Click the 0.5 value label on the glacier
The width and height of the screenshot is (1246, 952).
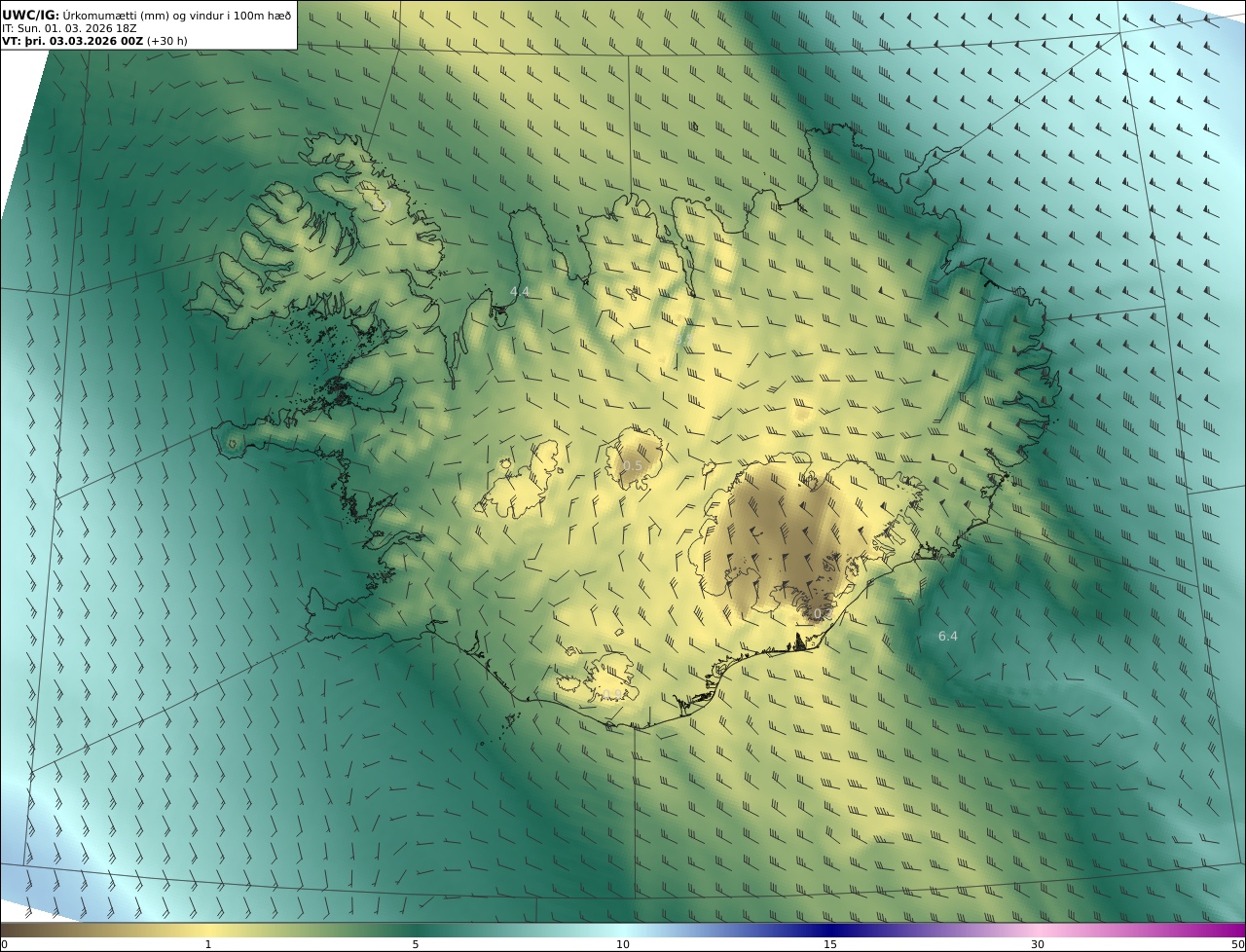point(633,466)
